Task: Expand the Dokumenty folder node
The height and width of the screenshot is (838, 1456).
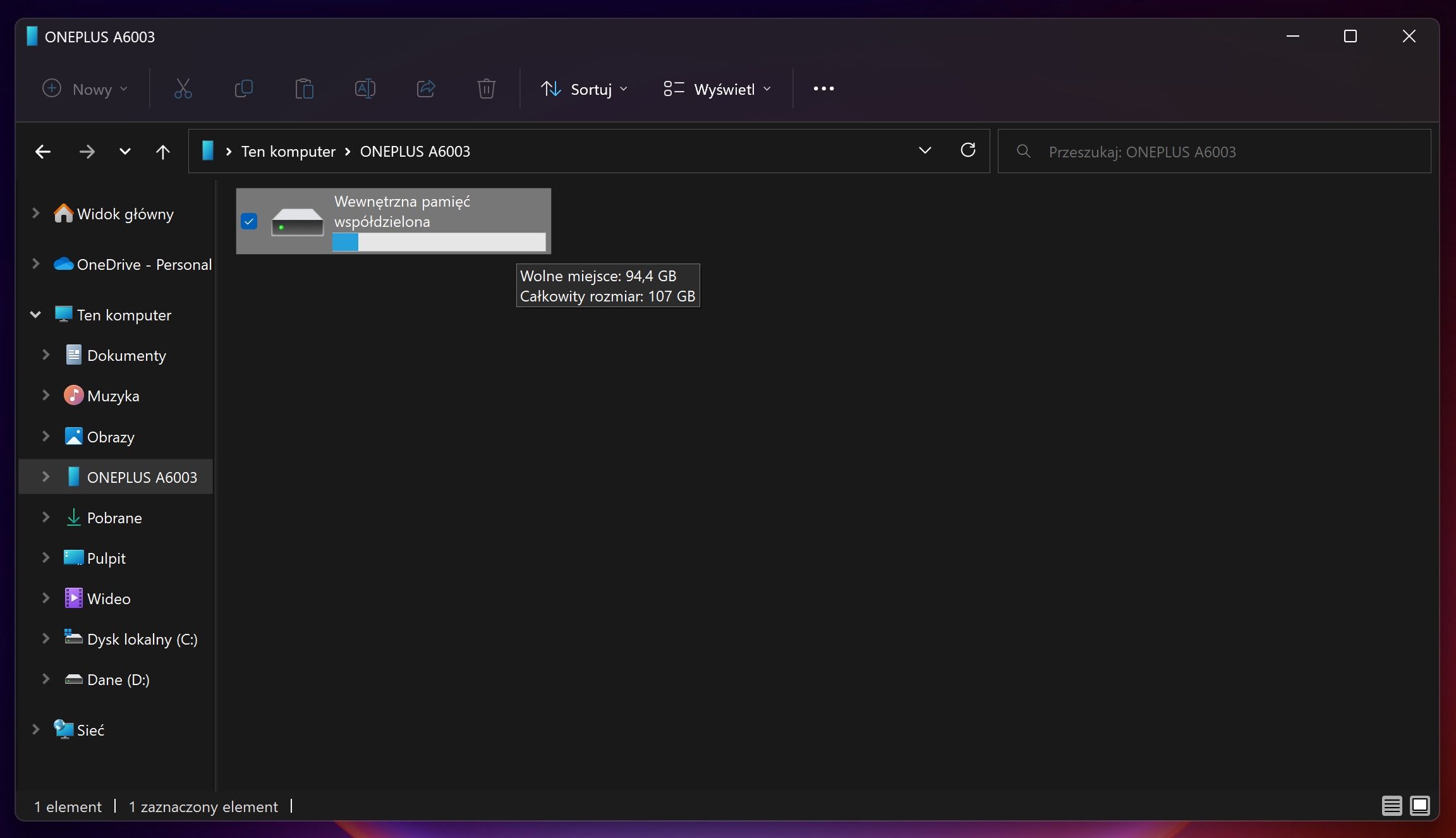Action: click(46, 355)
